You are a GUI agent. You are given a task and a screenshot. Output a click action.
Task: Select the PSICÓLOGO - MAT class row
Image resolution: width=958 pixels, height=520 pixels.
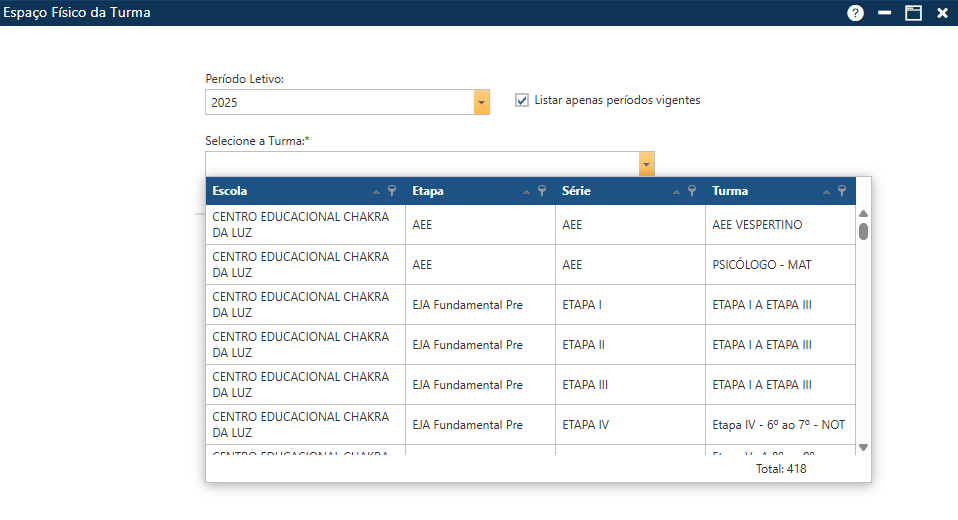761,265
